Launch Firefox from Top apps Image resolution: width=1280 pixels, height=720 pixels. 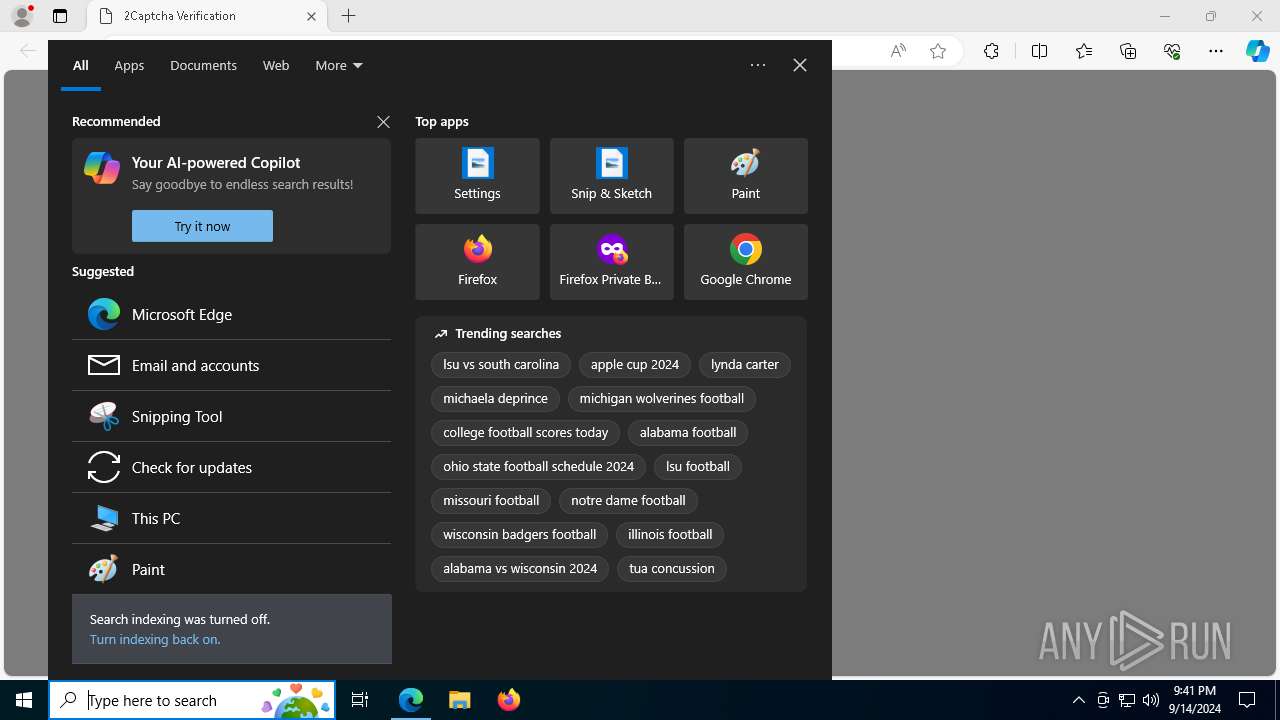pyautogui.click(x=477, y=262)
